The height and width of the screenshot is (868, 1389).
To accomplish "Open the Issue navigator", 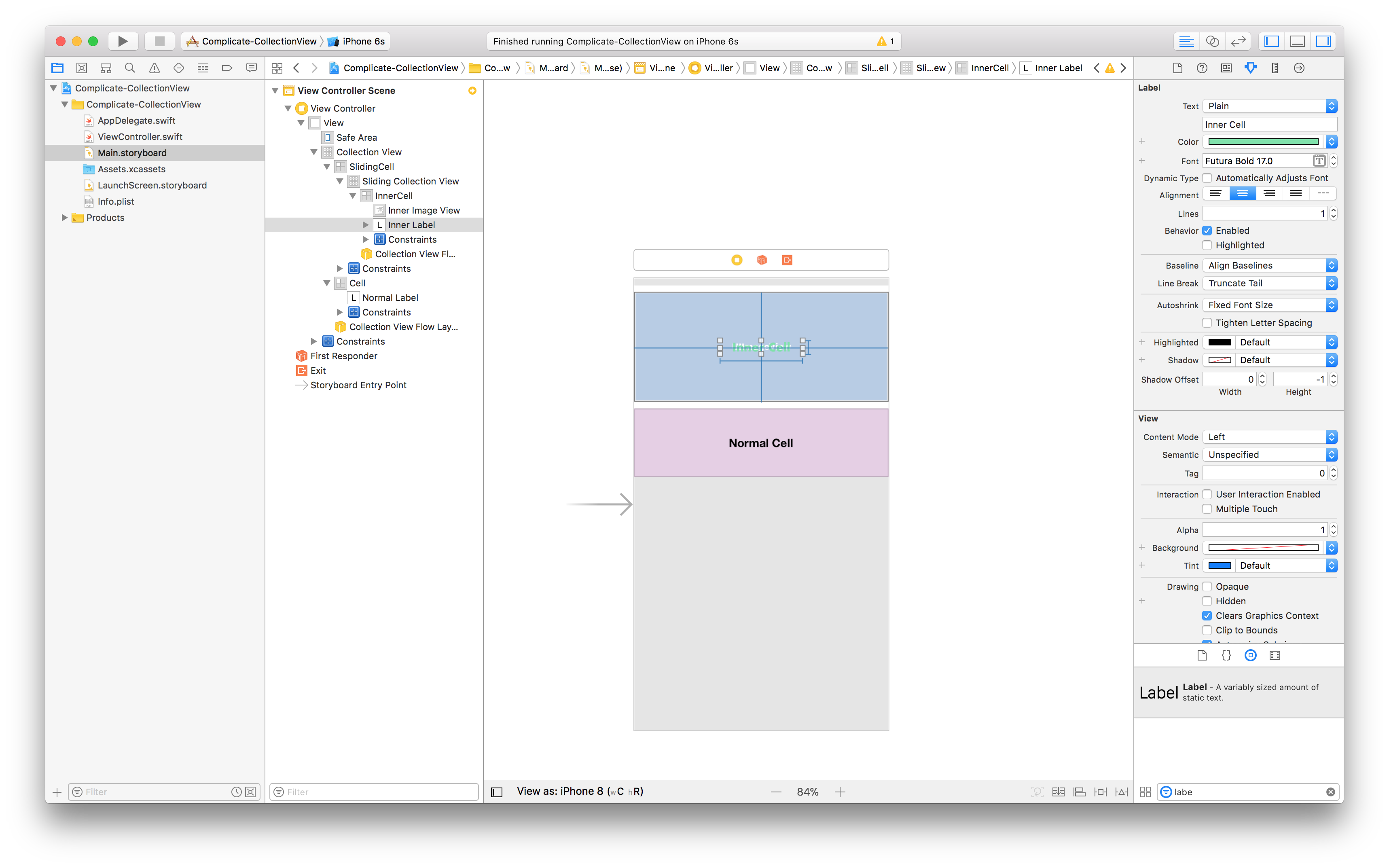I will (155, 68).
